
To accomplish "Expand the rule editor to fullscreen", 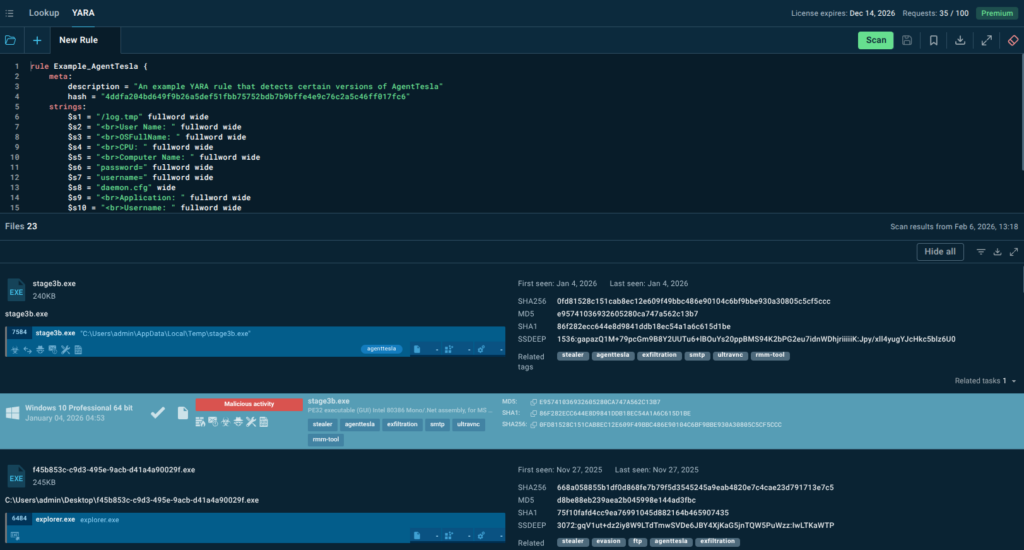I will click(x=986, y=40).
